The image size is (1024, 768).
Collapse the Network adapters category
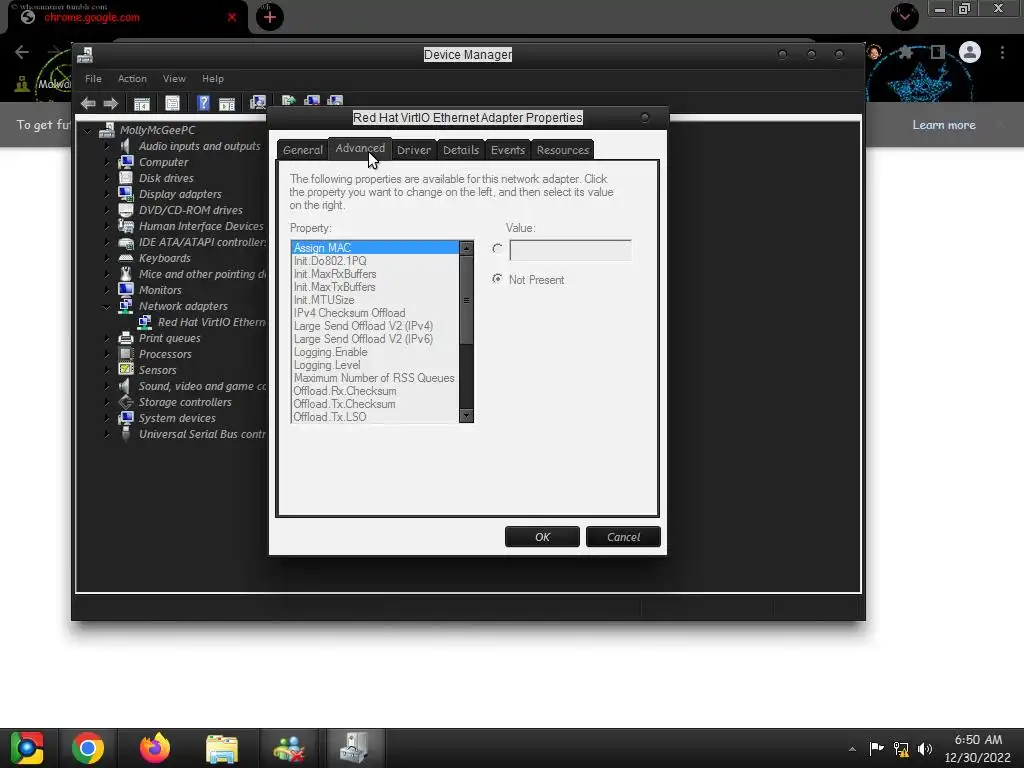pyautogui.click(x=107, y=306)
